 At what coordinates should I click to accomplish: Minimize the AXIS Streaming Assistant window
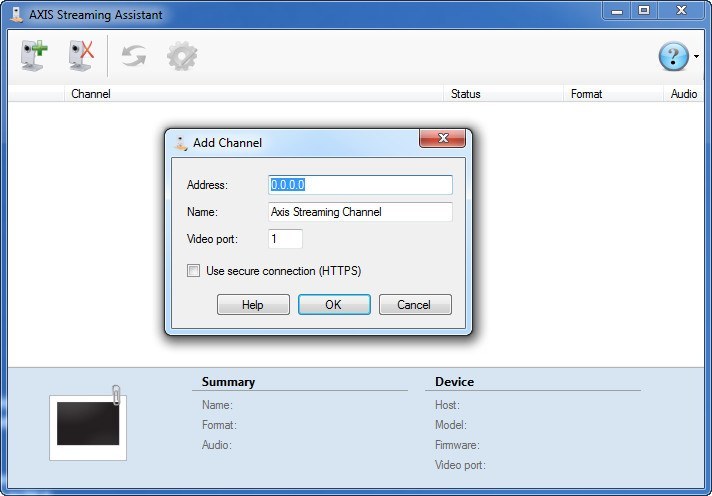617,11
